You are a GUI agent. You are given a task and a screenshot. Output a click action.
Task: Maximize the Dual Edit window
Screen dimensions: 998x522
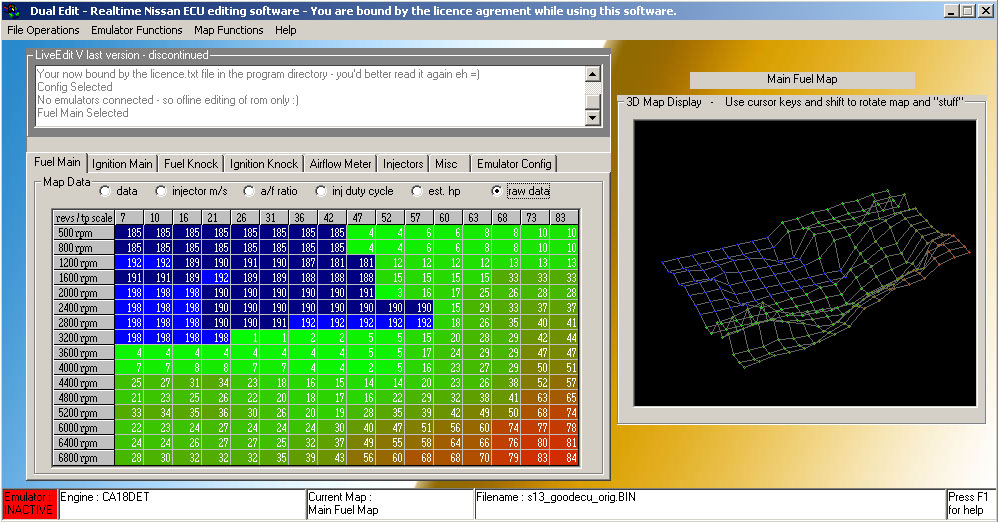click(967, 11)
